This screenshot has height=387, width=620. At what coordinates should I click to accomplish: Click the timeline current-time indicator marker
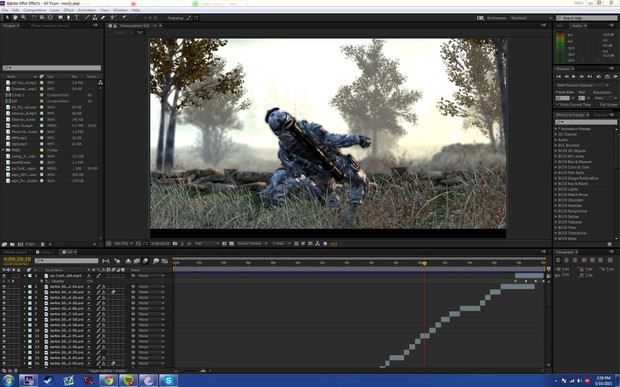425,263
